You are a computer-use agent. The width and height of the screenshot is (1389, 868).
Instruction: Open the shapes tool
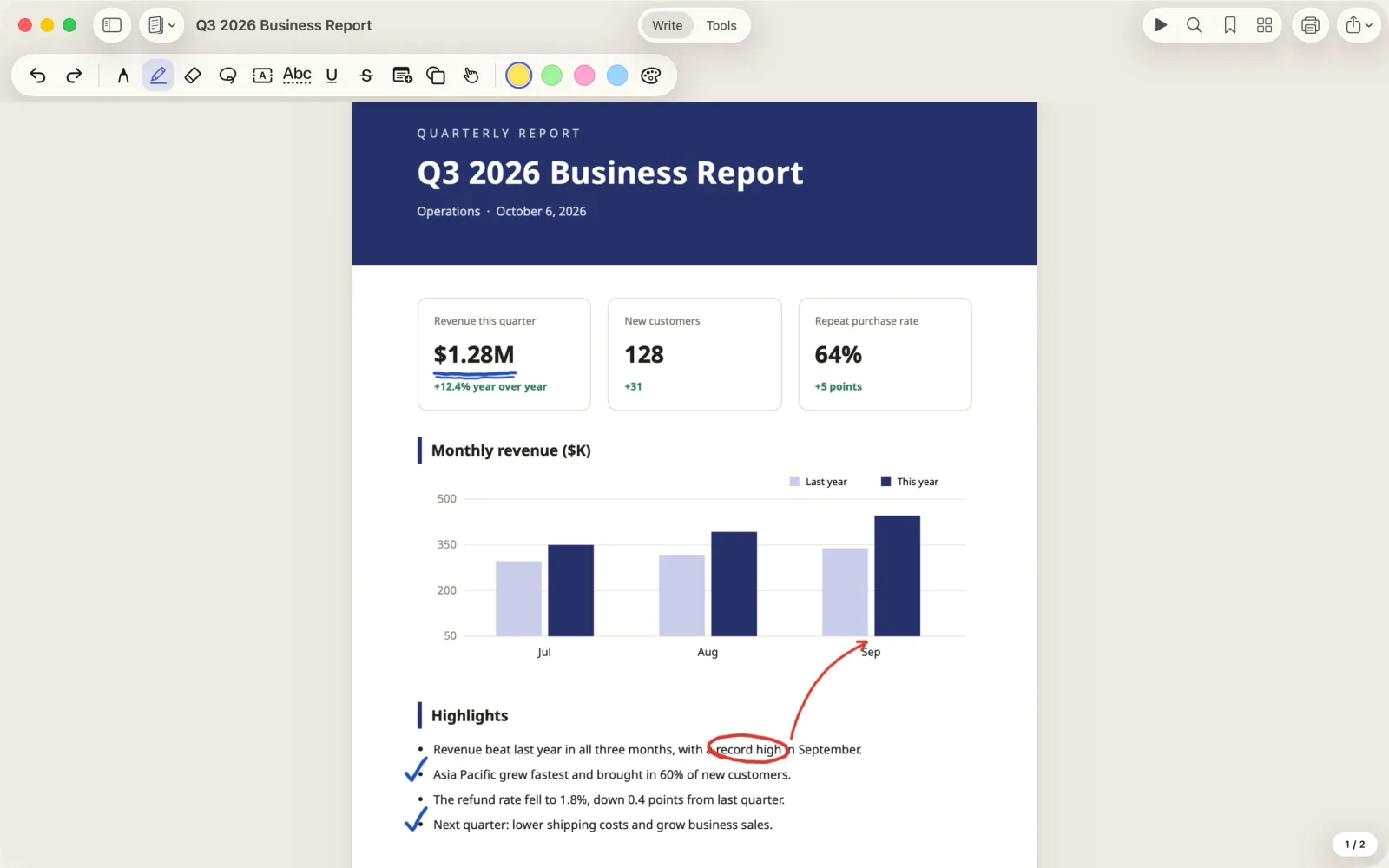[436, 76]
